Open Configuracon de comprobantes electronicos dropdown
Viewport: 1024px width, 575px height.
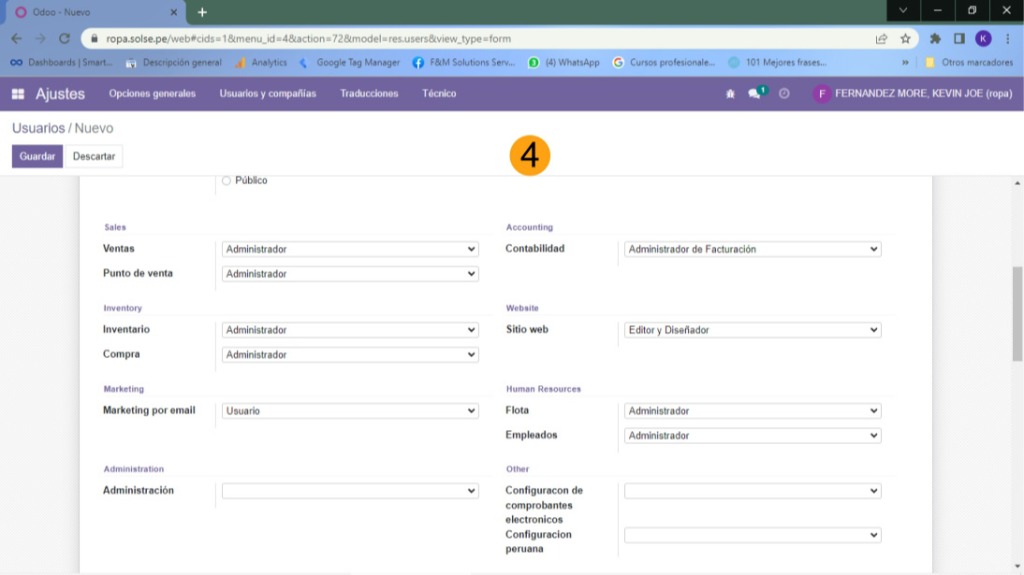752,491
